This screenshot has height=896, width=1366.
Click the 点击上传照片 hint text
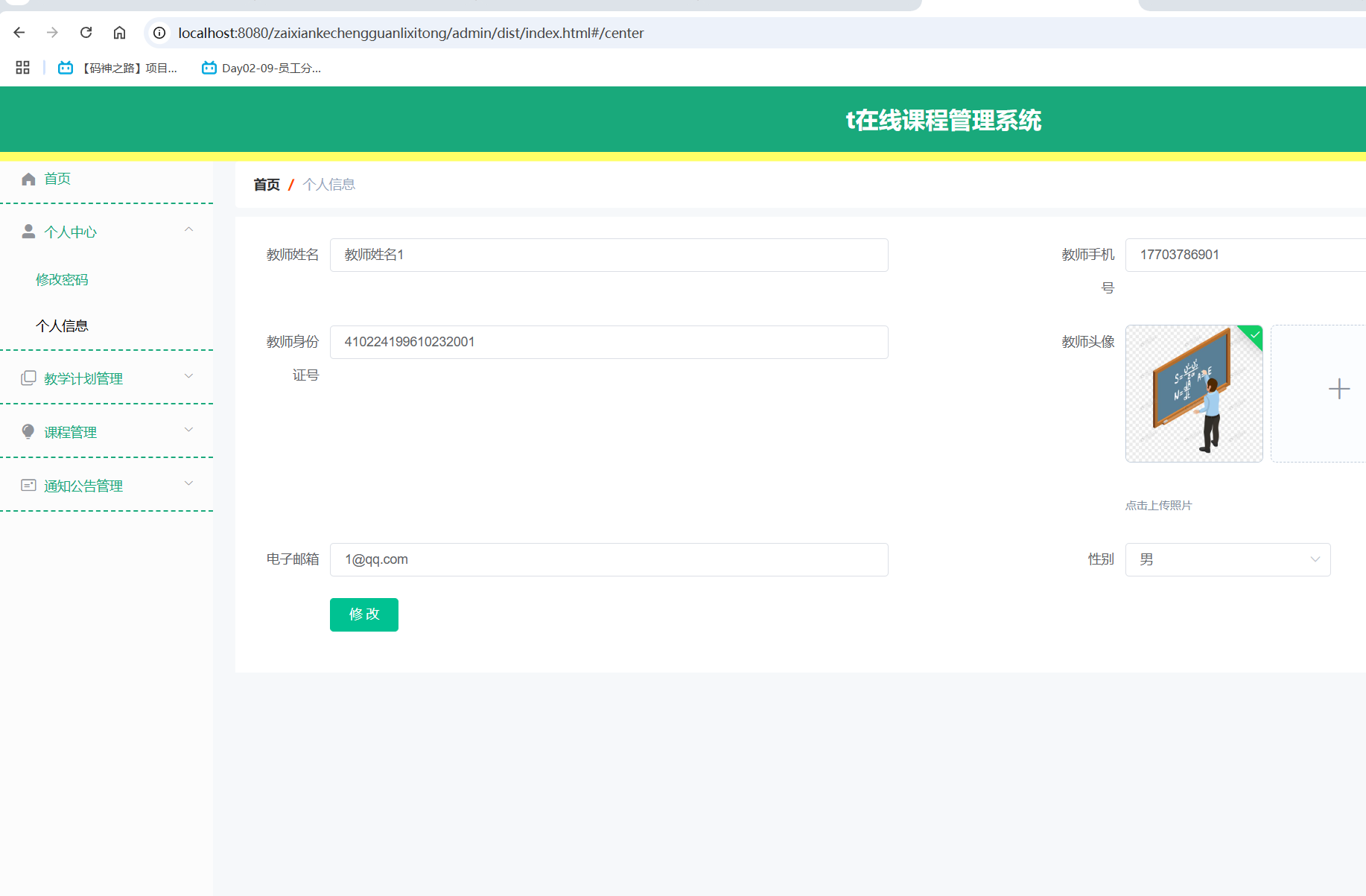(1158, 506)
